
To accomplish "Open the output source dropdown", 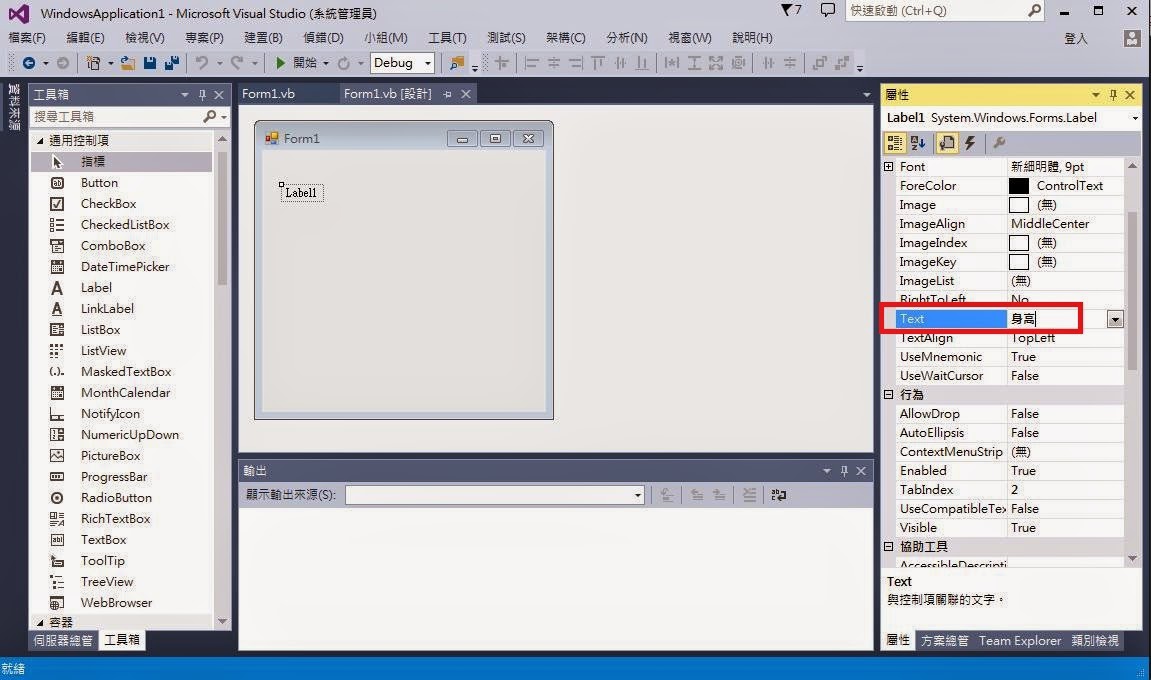I will (637, 496).
